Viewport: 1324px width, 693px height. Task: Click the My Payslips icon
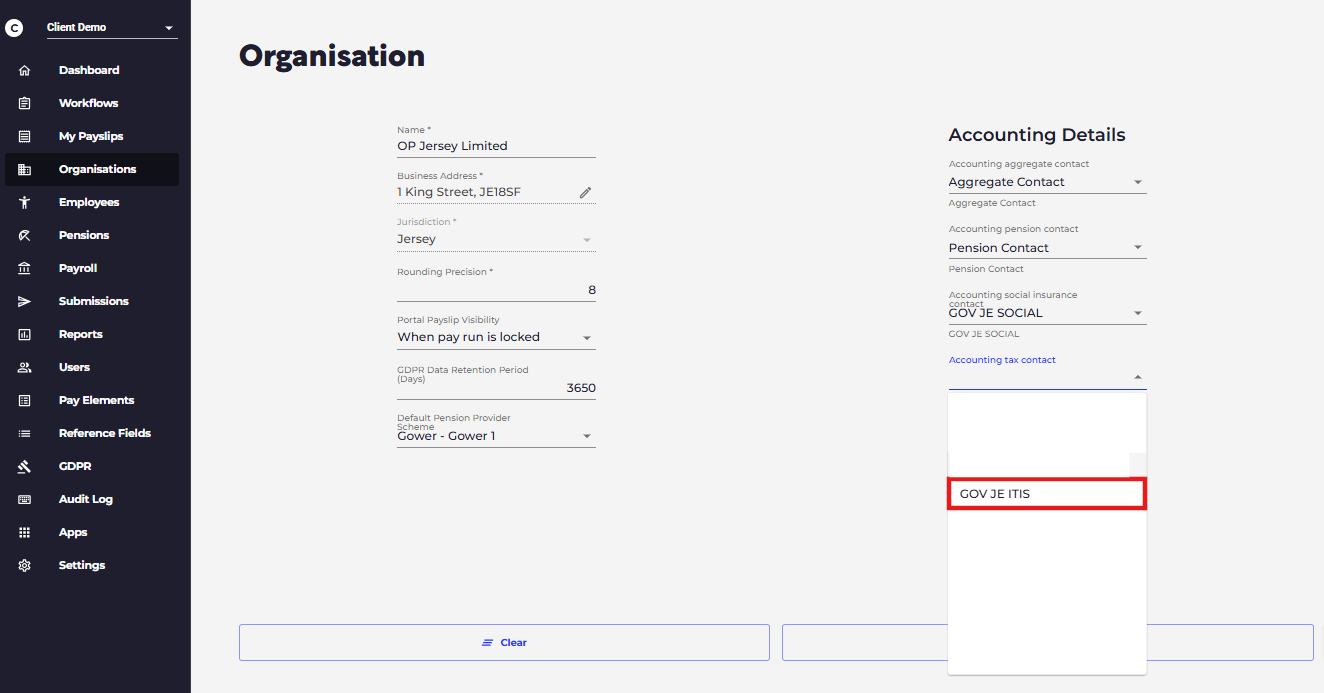point(25,136)
